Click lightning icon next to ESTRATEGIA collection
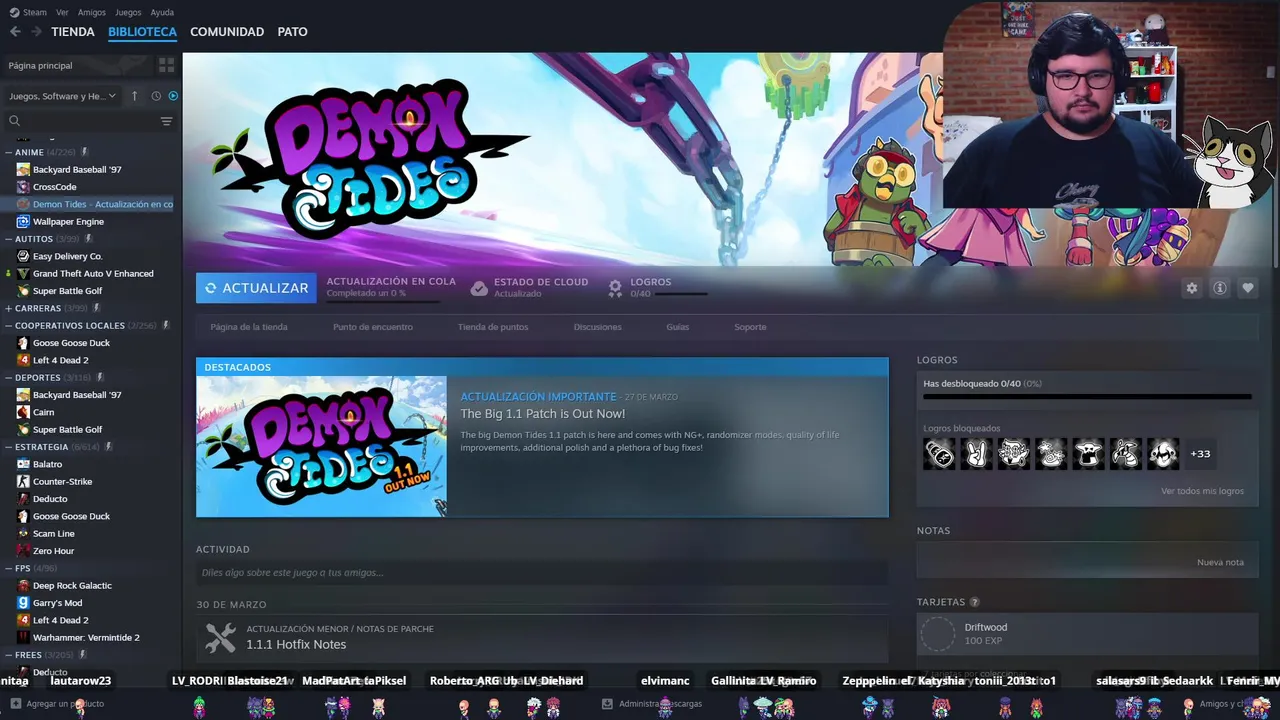Image resolution: width=1280 pixels, height=720 pixels. point(108,447)
